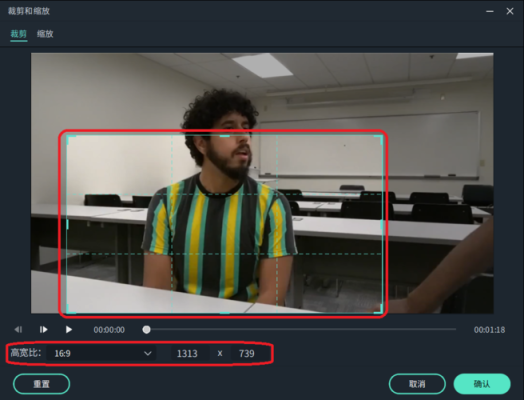524x400 pixels.
Task: Play the video preview
Action: [x=69, y=330]
